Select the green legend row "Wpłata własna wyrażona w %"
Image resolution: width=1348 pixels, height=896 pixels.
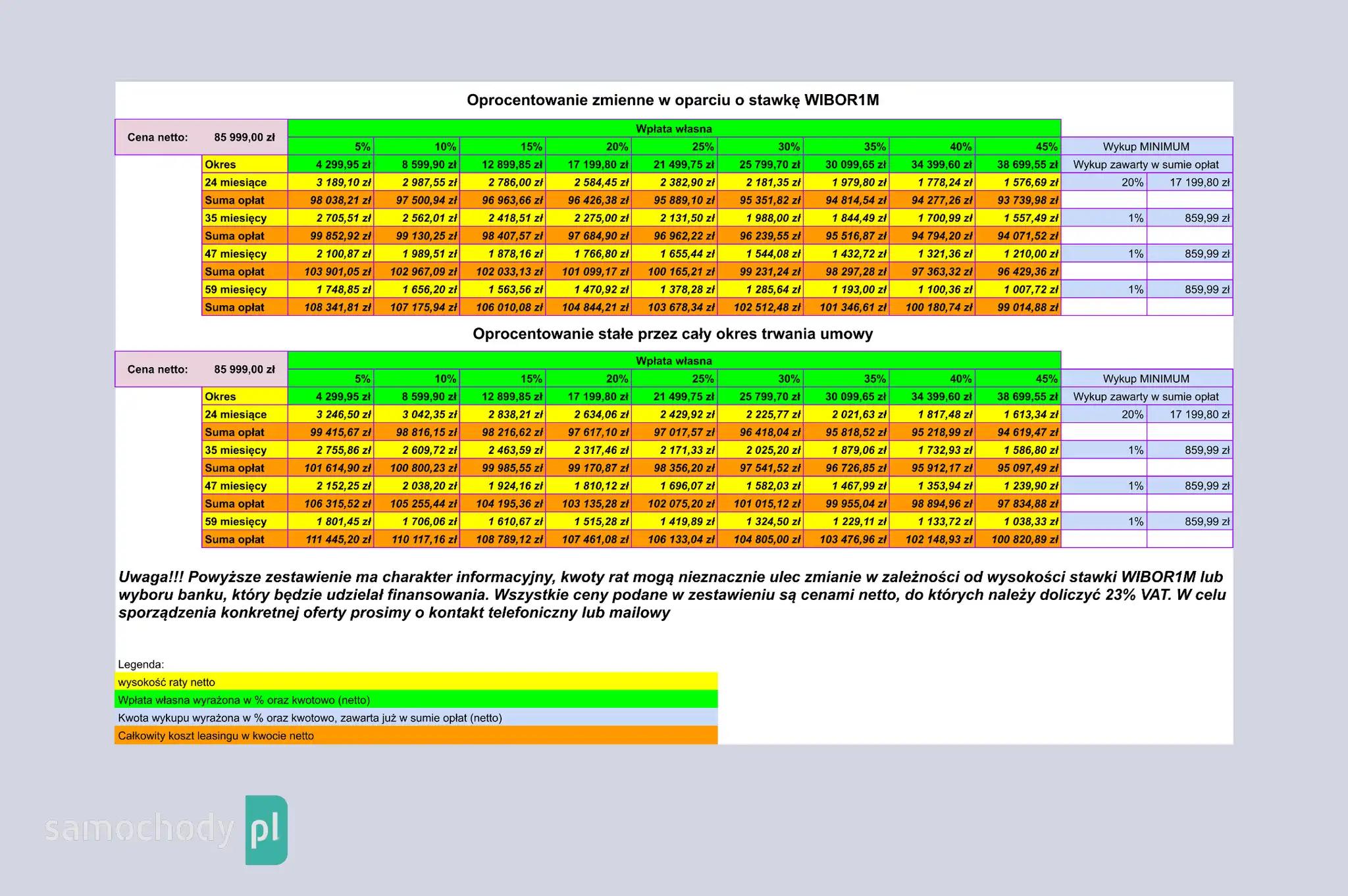click(416, 700)
